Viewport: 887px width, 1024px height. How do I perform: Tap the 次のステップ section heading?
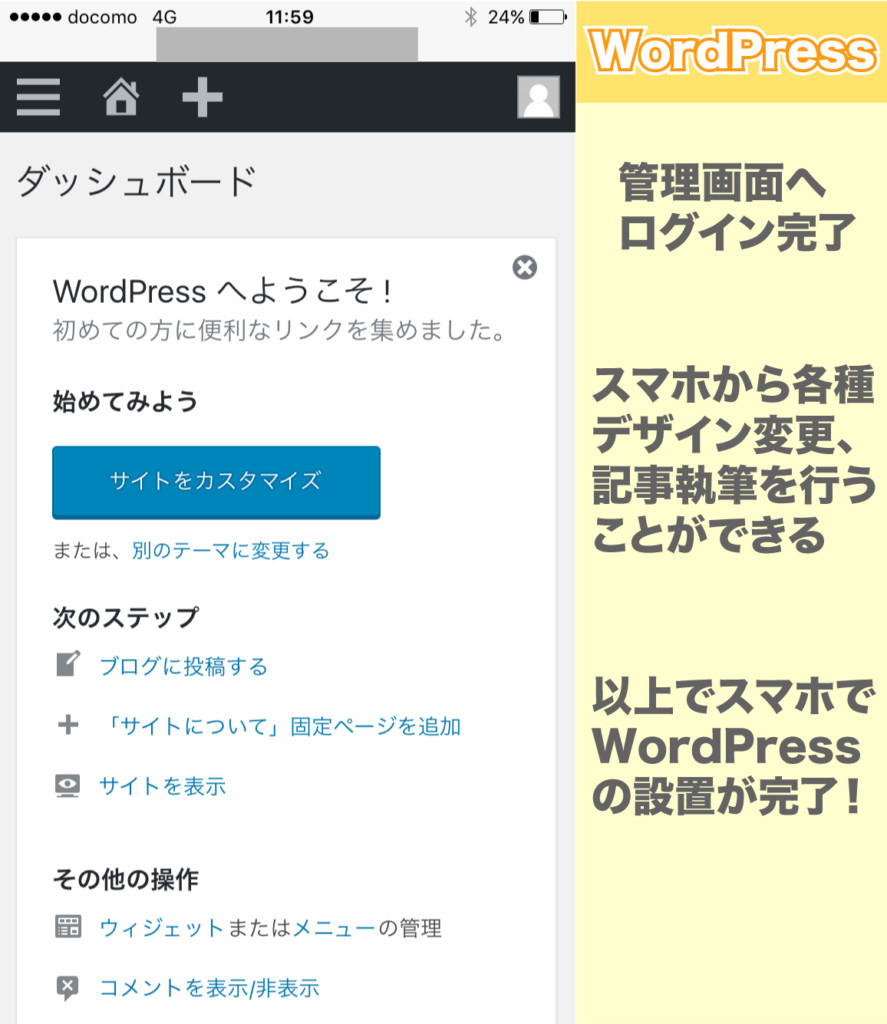[x=125, y=617]
